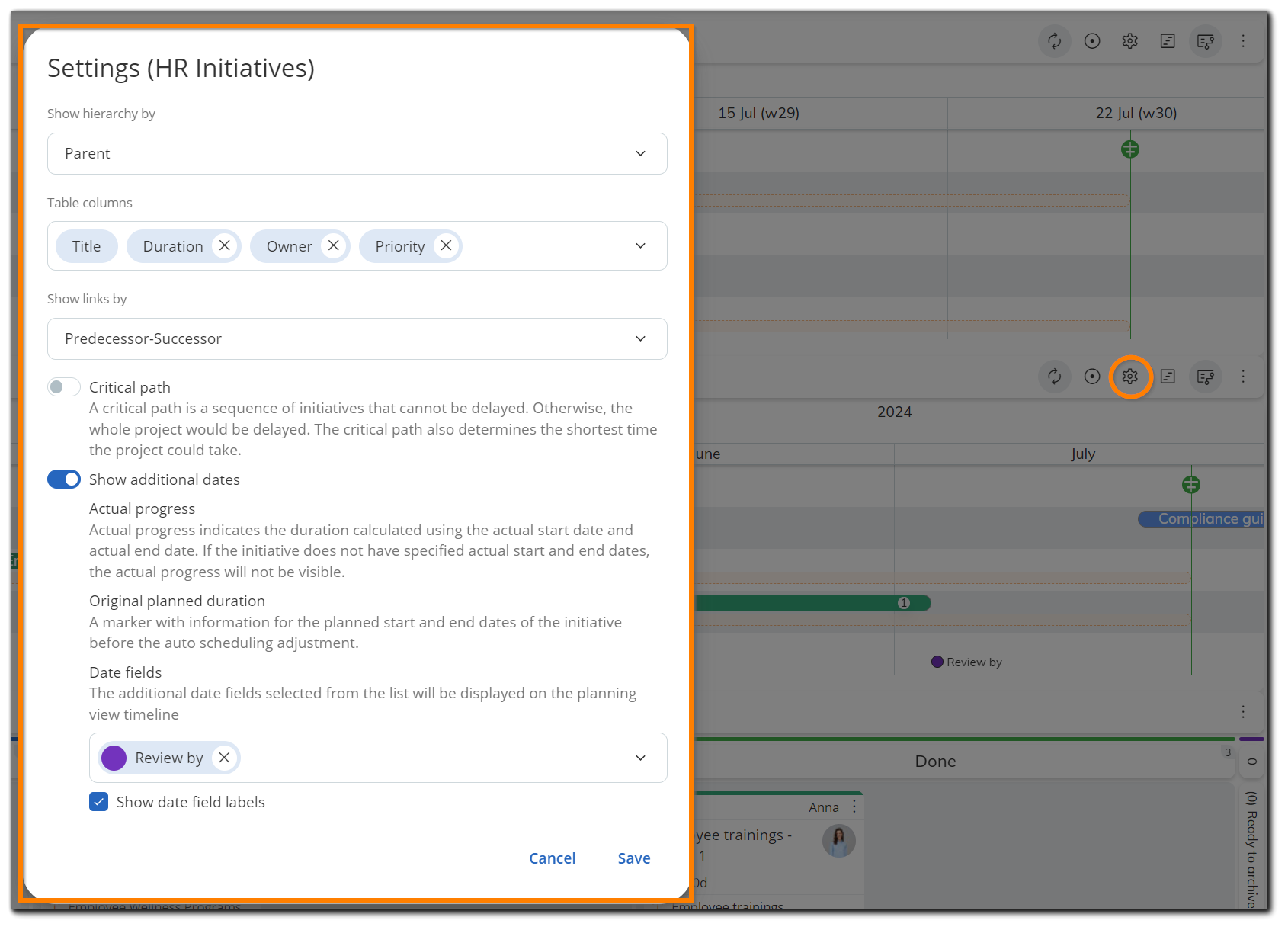Click the Cancel button

click(x=552, y=858)
